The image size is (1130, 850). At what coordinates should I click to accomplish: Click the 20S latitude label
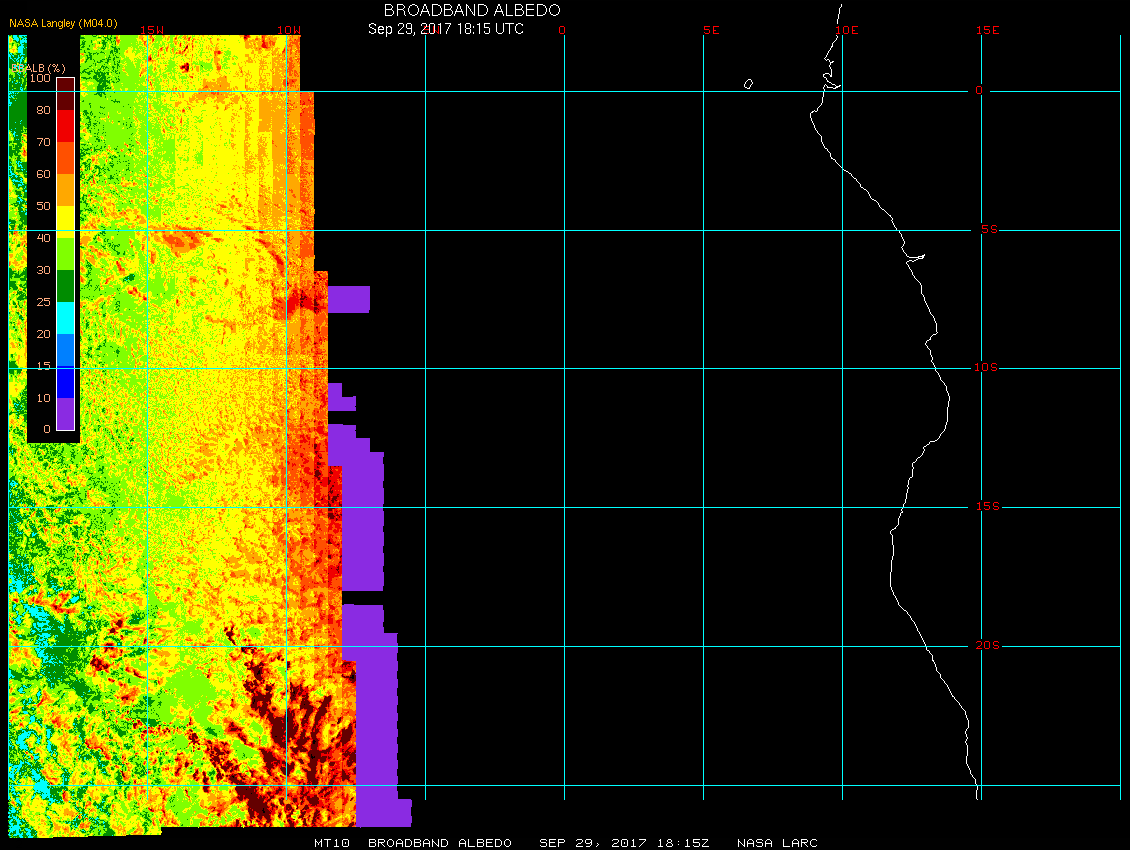tap(985, 645)
